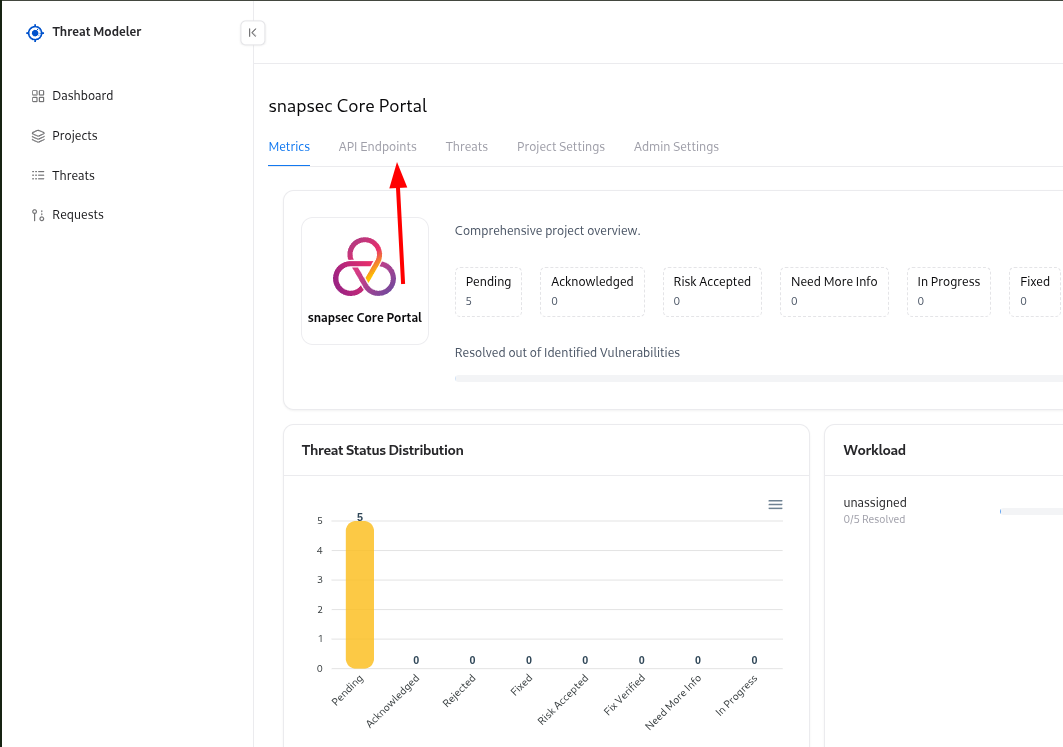Click the Threat Modeler target logo icon
This screenshot has width=1063, height=747.
tap(35, 33)
